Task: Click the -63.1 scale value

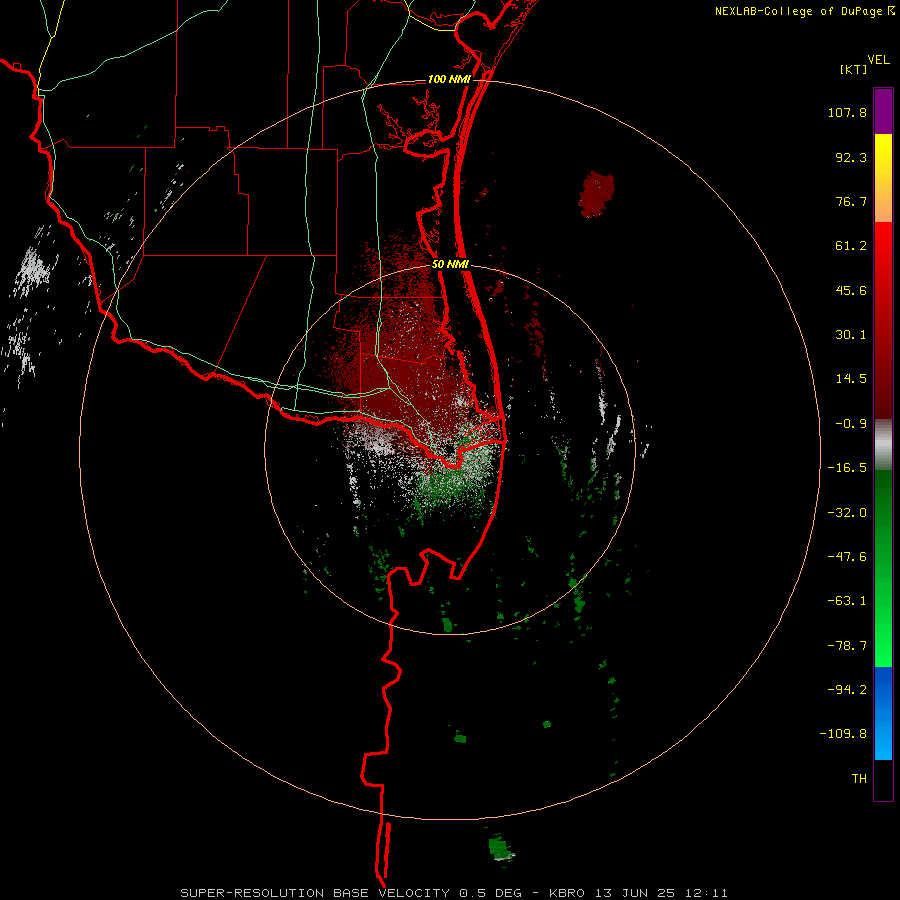Action: pyautogui.click(x=847, y=601)
